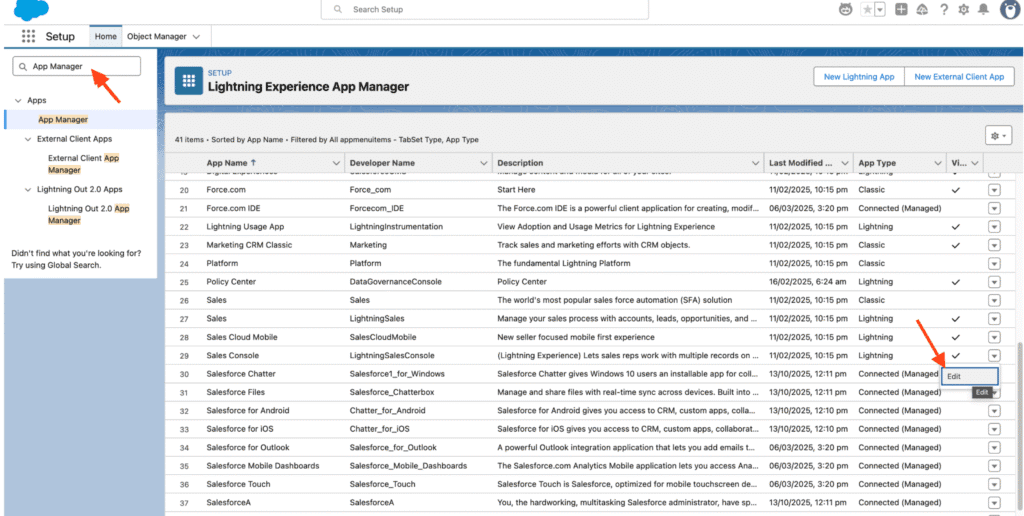Collapse External Client Apps tree node
The height and width of the screenshot is (516, 1024).
pos(28,139)
